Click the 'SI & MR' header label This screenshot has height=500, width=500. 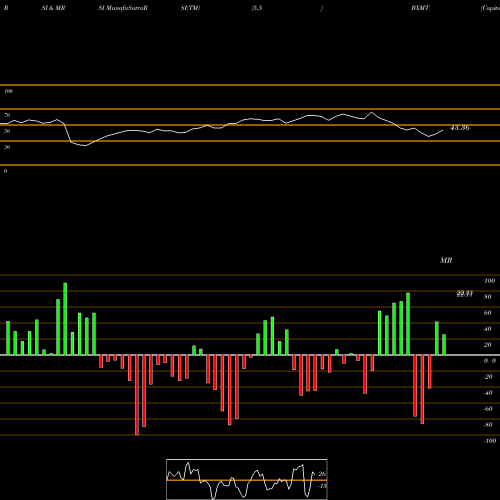(53, 8)
